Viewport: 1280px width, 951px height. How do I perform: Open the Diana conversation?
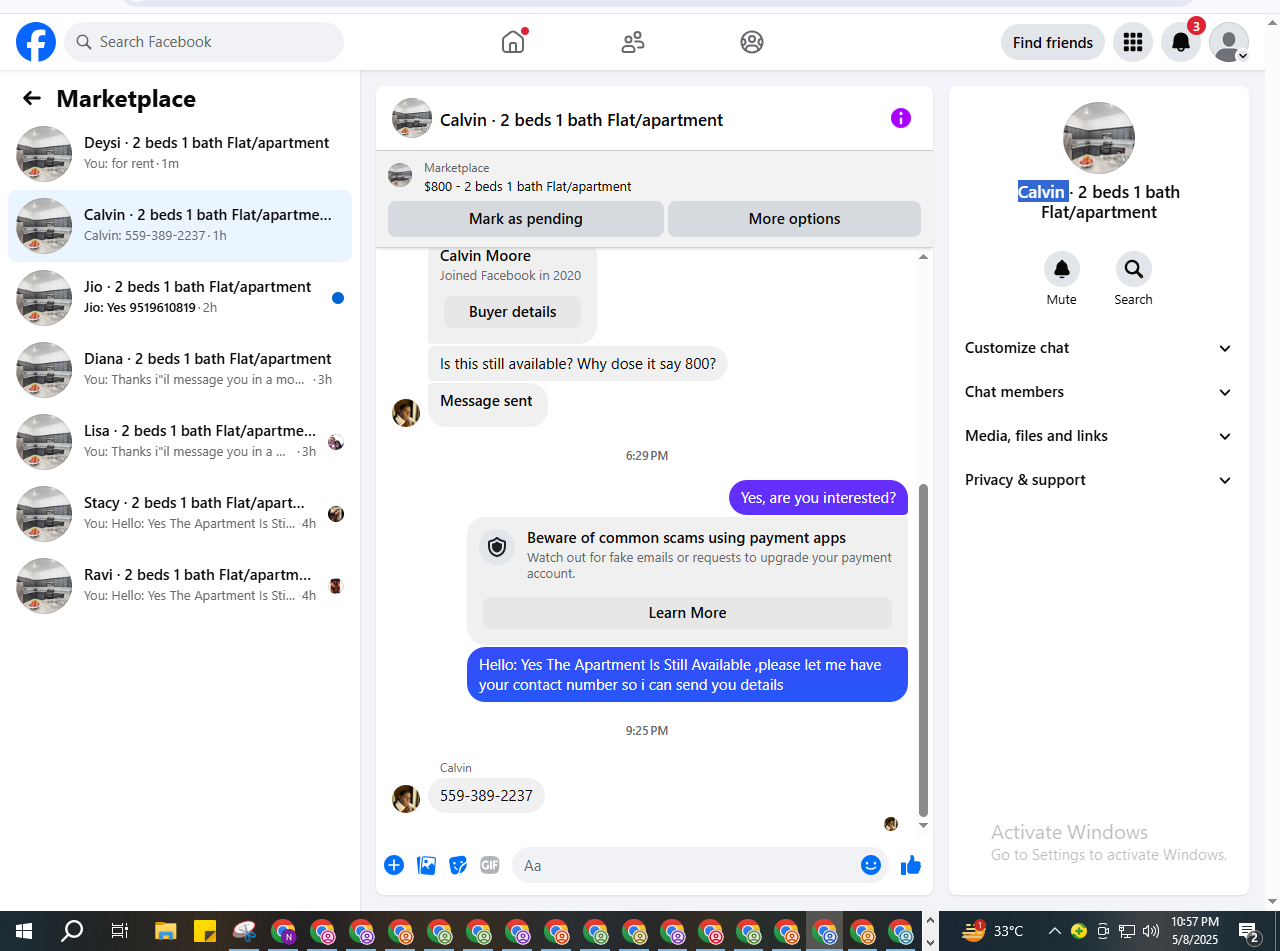point(180,370)
